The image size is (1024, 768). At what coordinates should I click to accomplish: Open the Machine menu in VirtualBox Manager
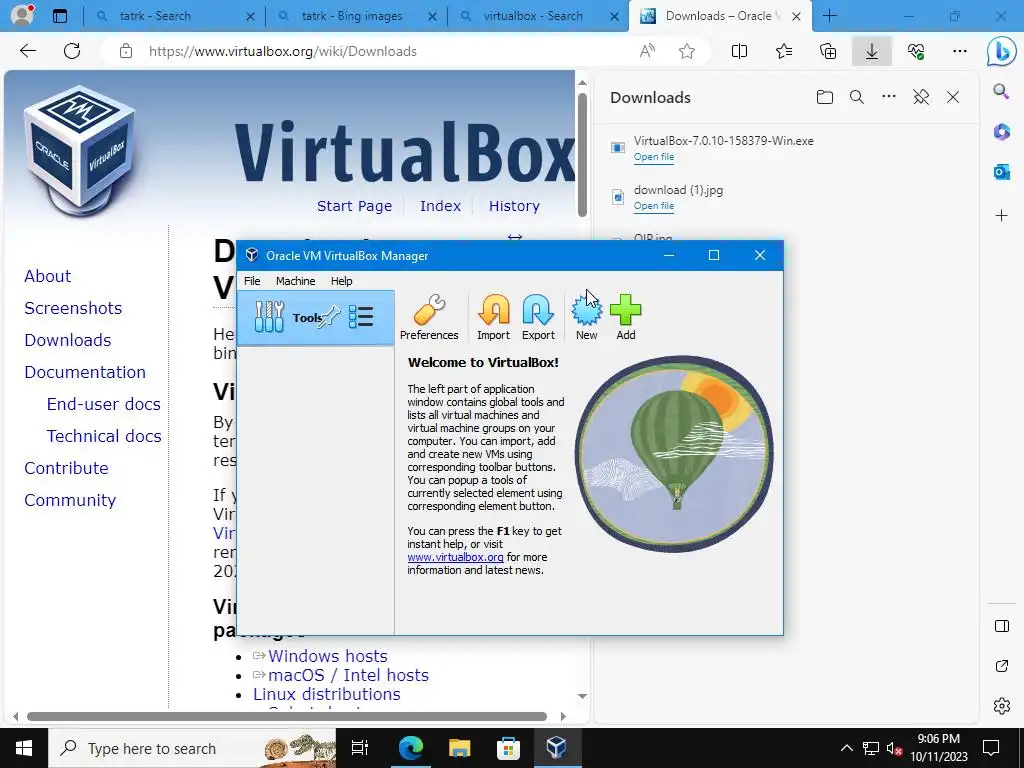(x=295, y=281)
